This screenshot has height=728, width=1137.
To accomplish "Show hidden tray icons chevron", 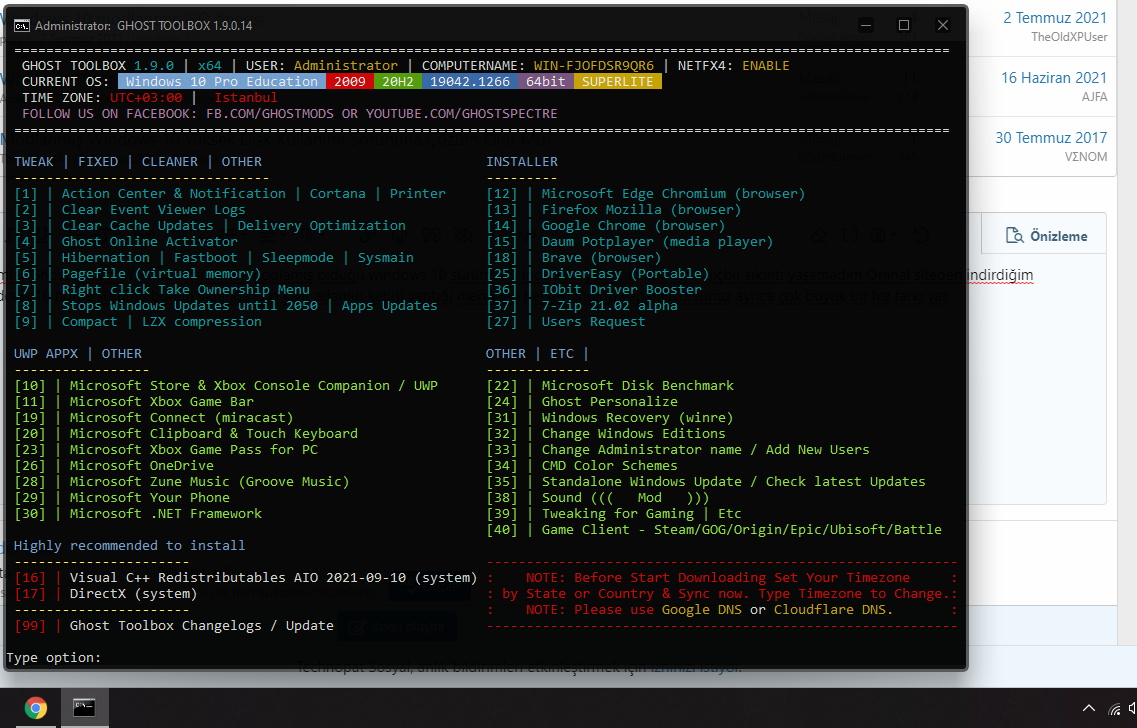I will pos(1088,708).
